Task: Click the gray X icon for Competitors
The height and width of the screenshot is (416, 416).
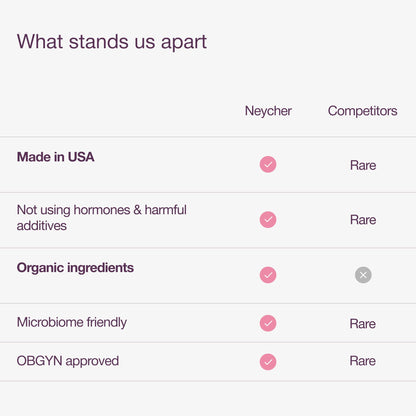Action: pyautogui.click(x=363, y=275)
